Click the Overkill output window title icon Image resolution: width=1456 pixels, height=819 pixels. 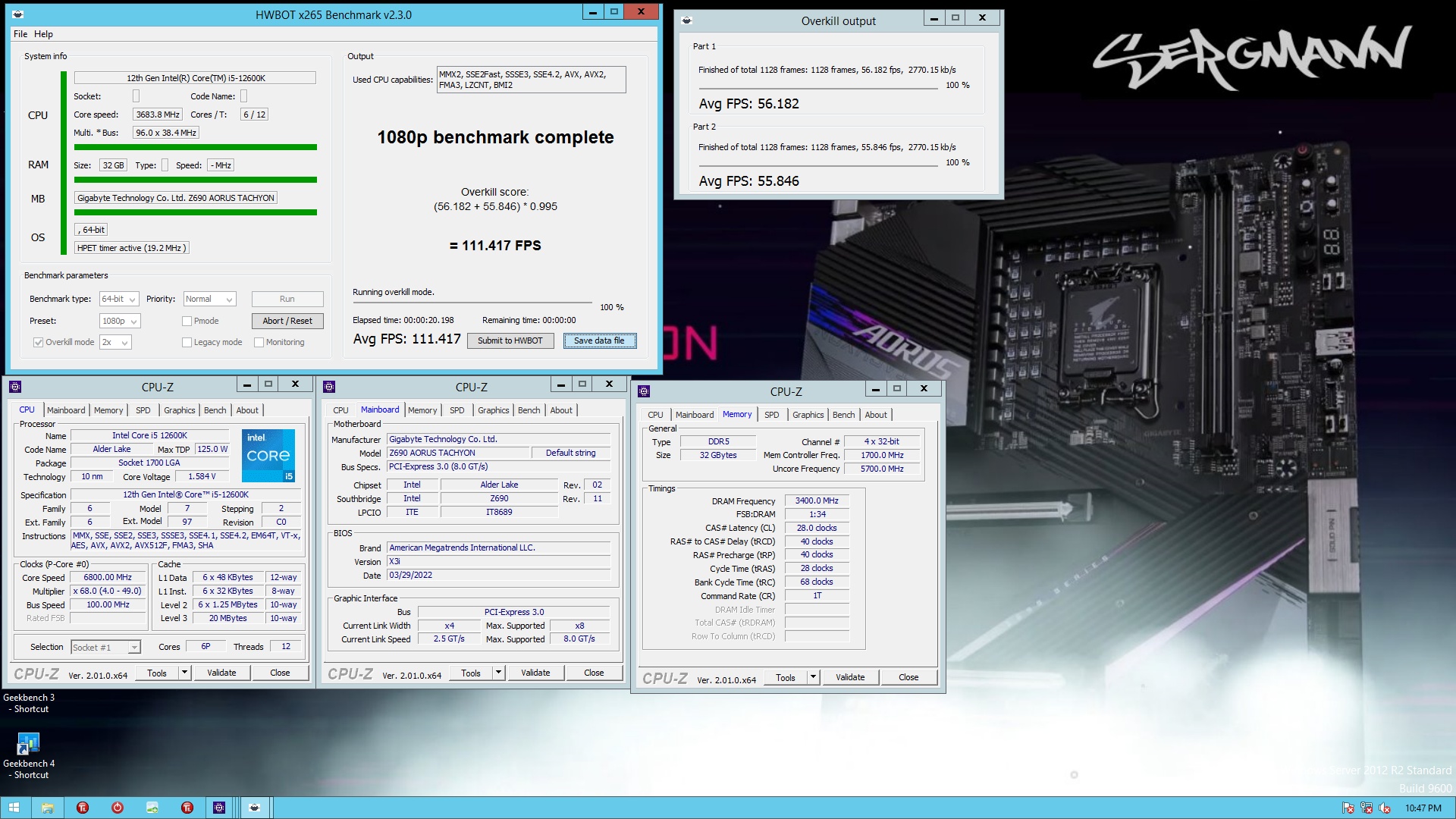point(687,21)
